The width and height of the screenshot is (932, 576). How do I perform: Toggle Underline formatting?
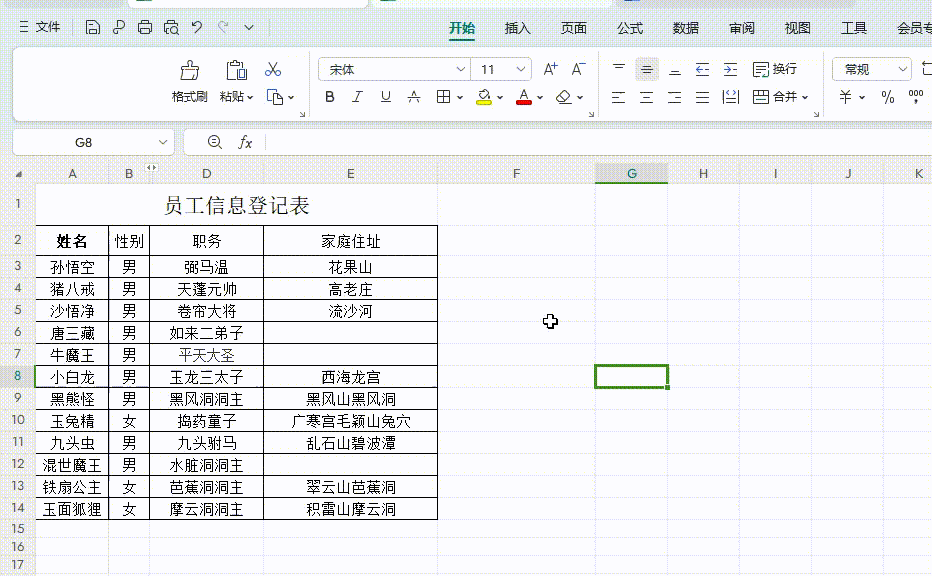coord(386,97)
